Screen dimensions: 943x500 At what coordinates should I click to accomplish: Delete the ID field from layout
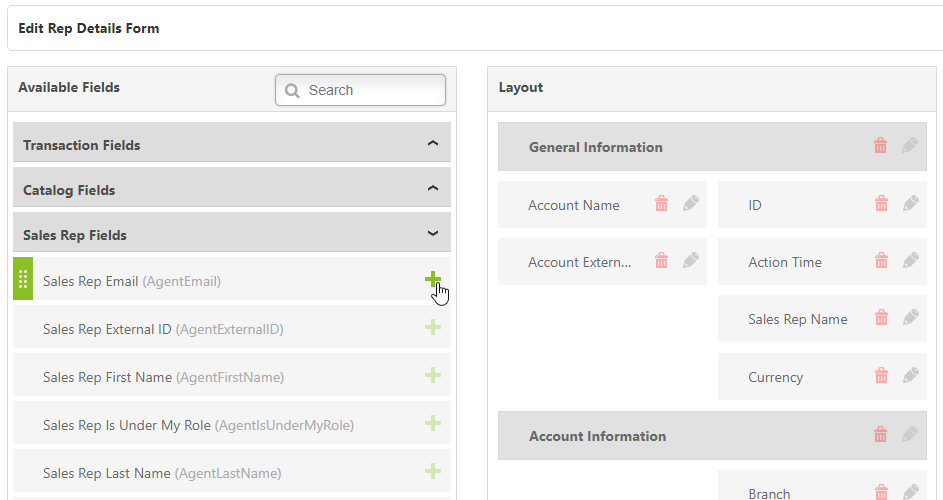point(882,204)
